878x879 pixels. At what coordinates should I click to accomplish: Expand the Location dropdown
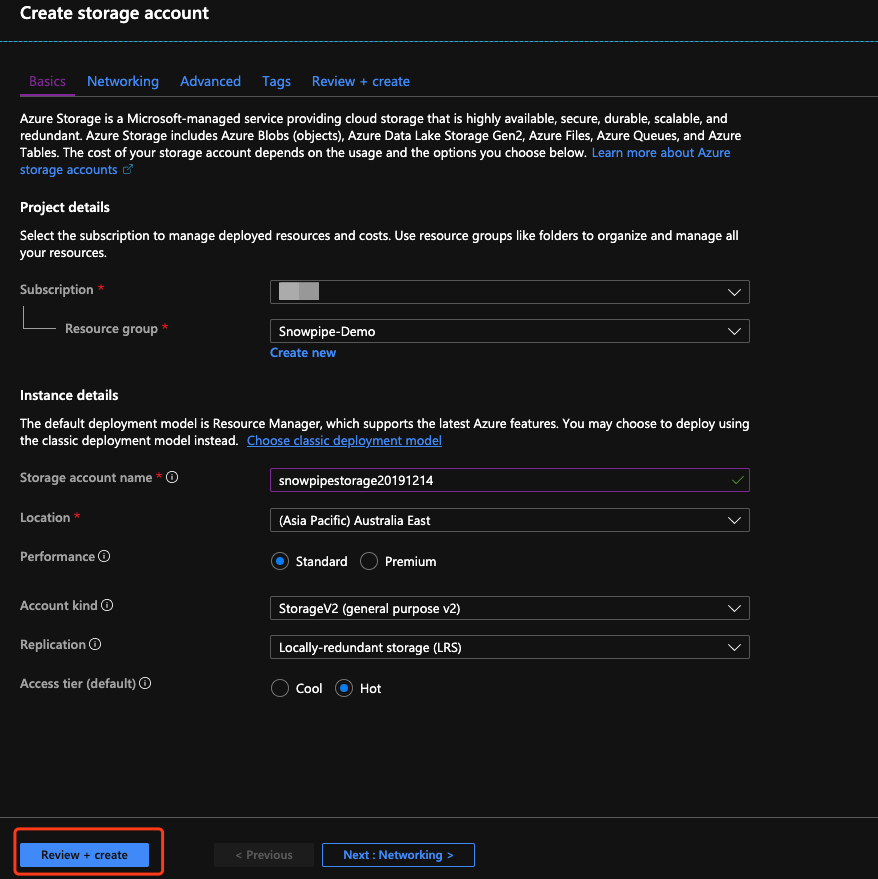[x=510, y=520]
